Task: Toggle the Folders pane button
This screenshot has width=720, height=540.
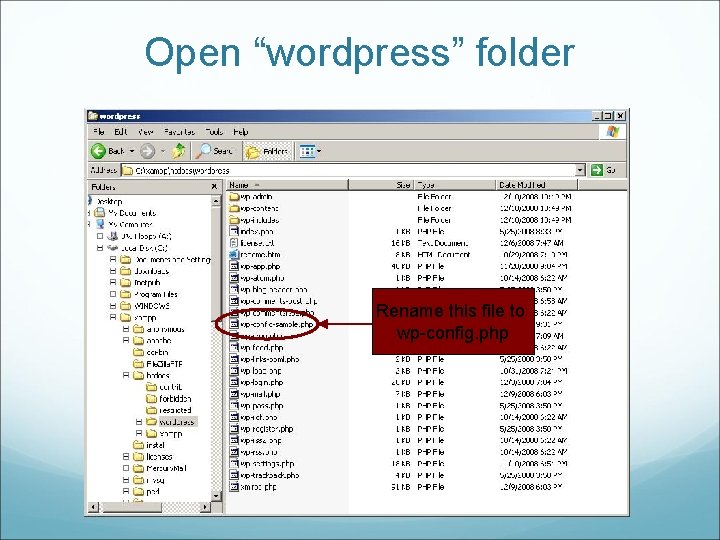Action: point(267,151)
